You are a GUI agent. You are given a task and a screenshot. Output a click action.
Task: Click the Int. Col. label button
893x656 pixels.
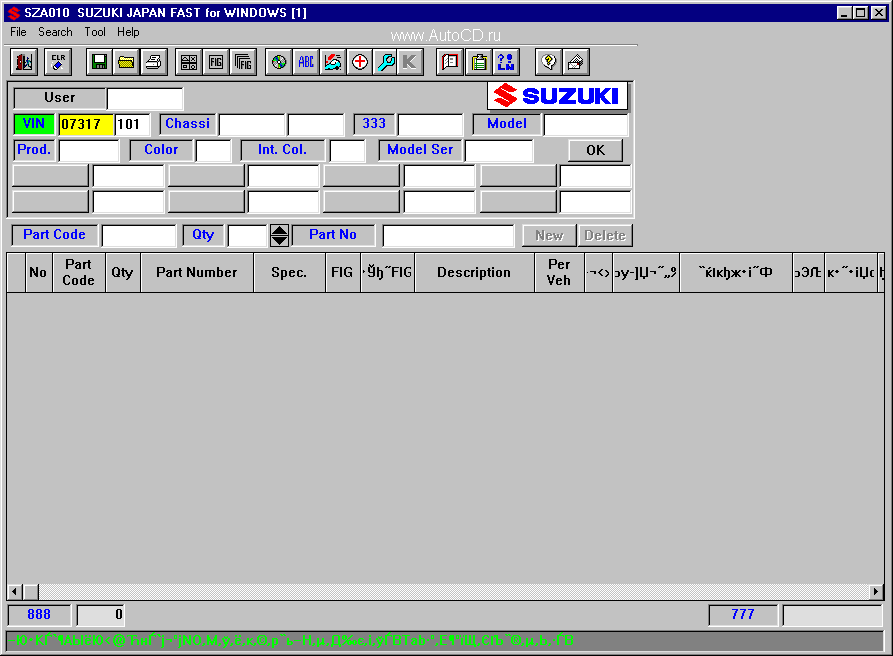[282, 150]
